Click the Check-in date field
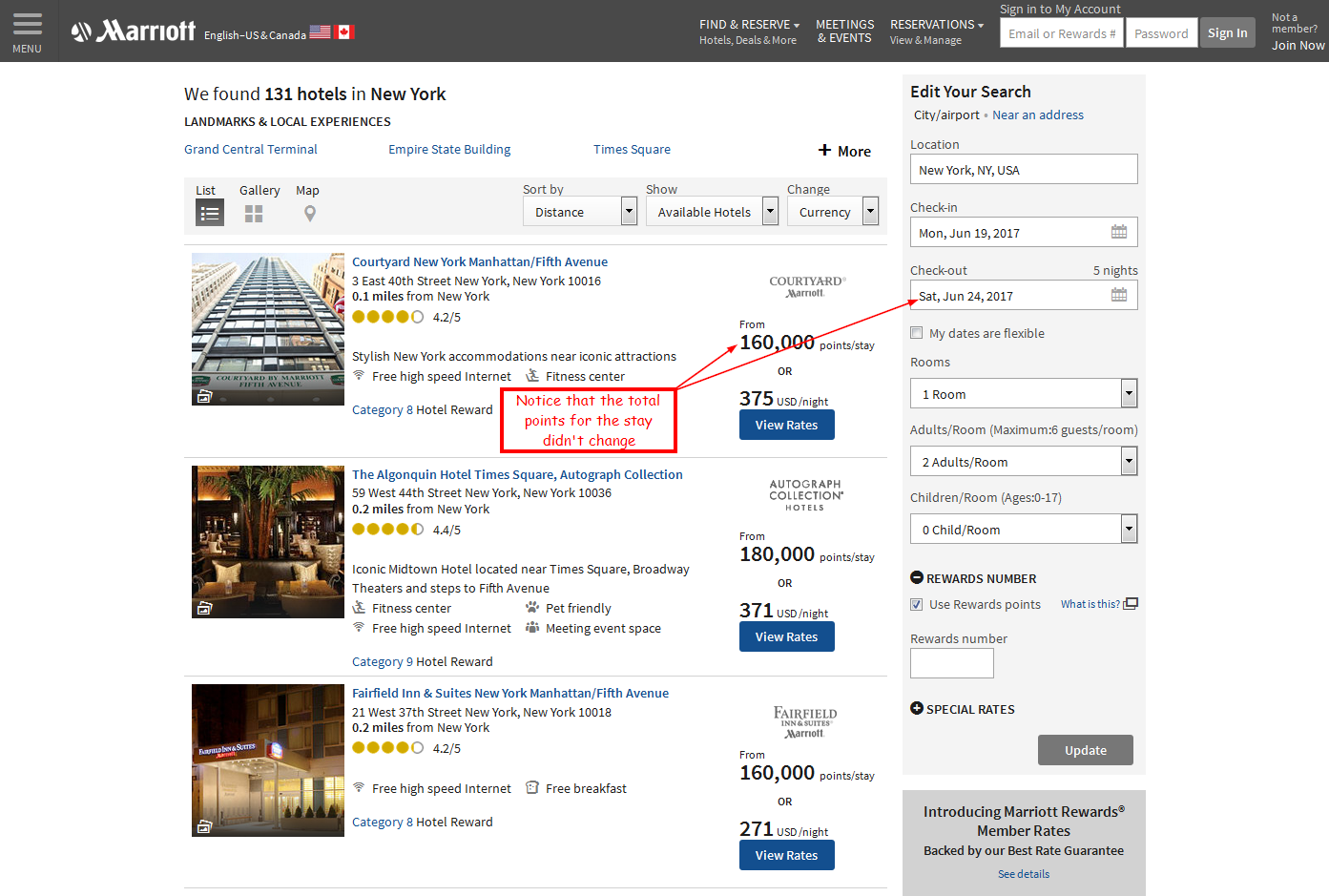This screenshot has width=1329, height=896. click(1024, 232)
